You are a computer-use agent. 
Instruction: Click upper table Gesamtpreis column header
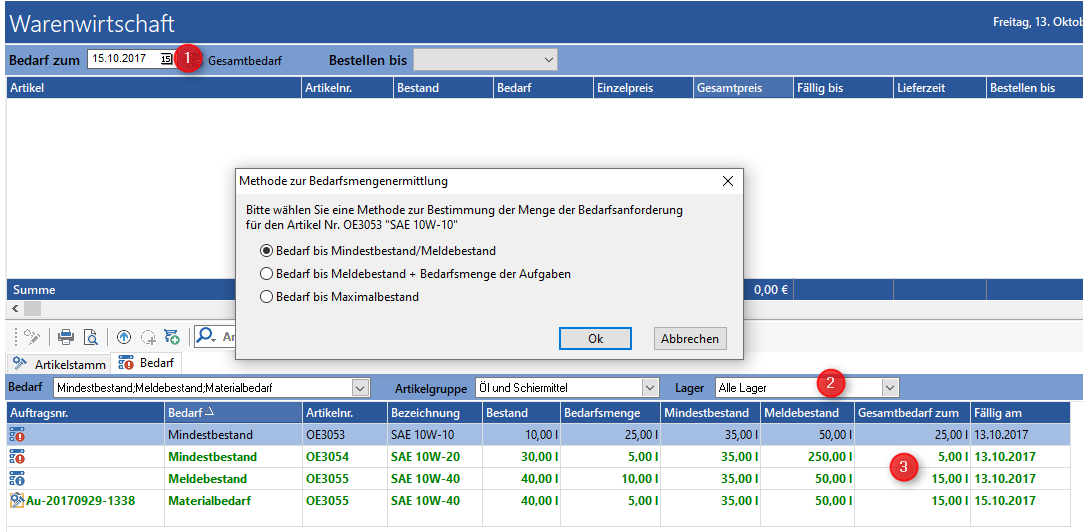coord(743,88)
